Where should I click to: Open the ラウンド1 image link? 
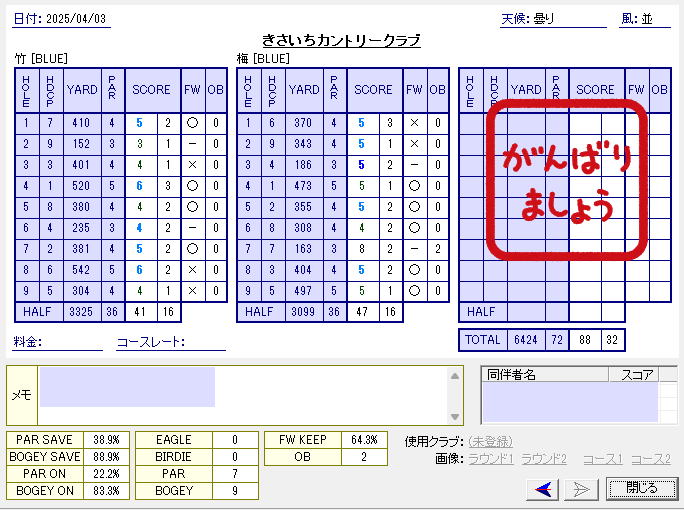click(490, 459)
